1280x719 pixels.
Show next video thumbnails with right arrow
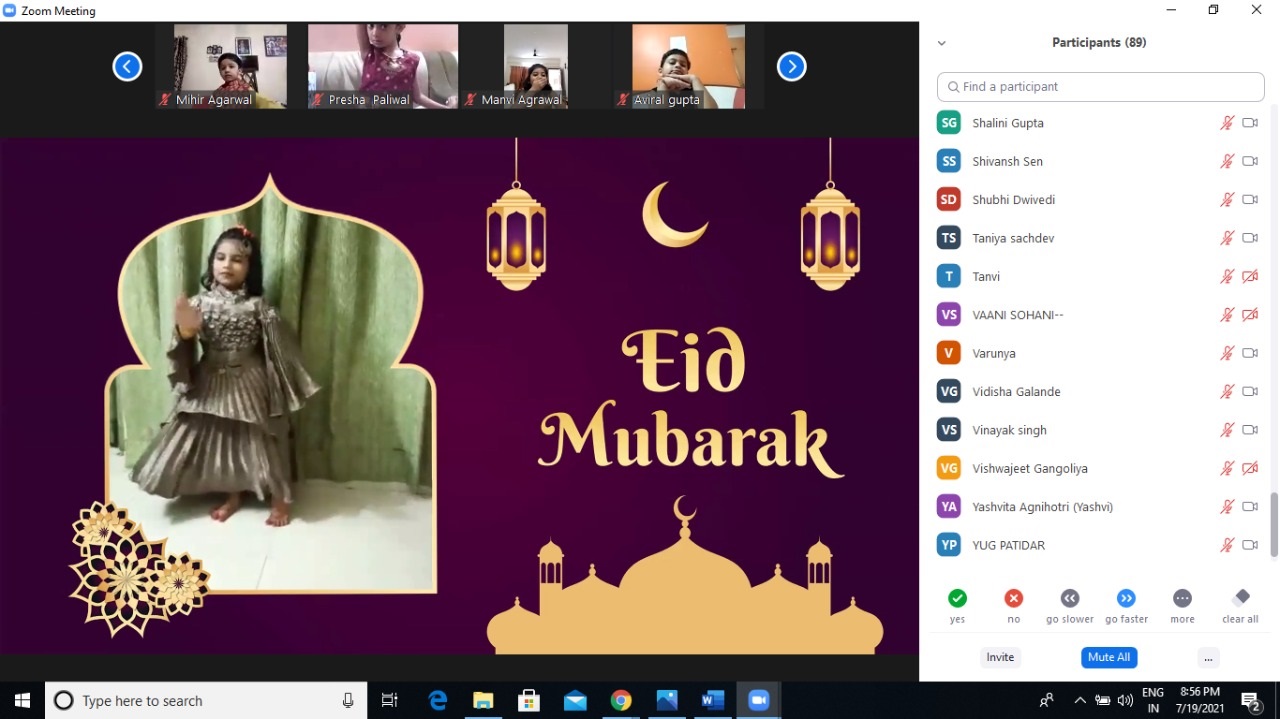click(791, 67)
